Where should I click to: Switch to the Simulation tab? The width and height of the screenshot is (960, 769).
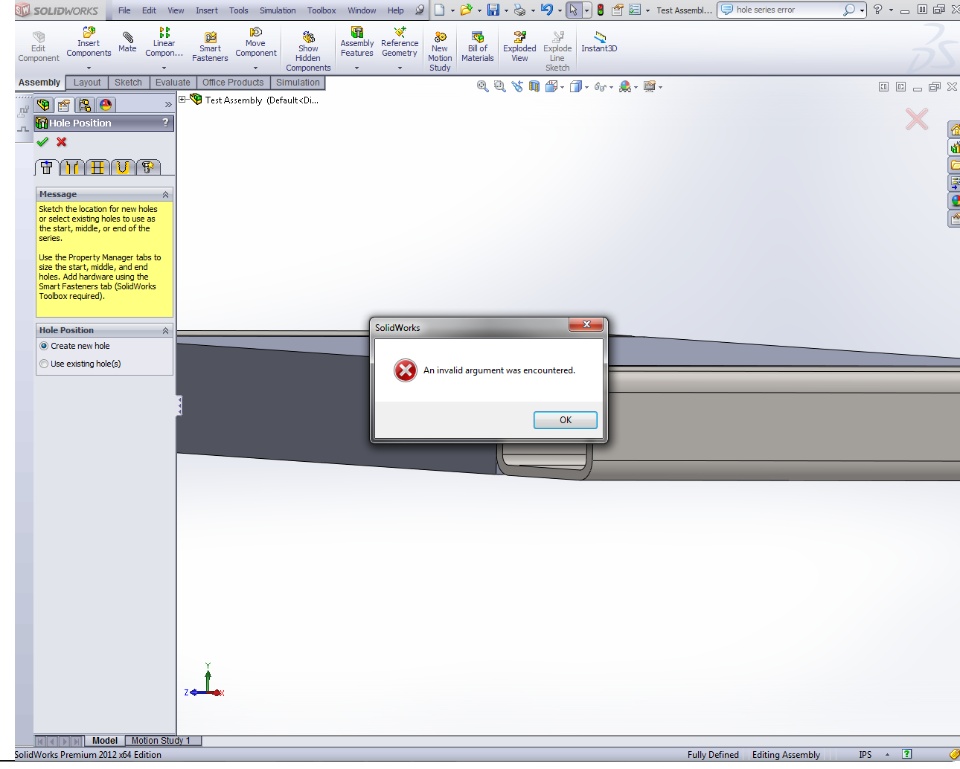(x=298, y=83)
